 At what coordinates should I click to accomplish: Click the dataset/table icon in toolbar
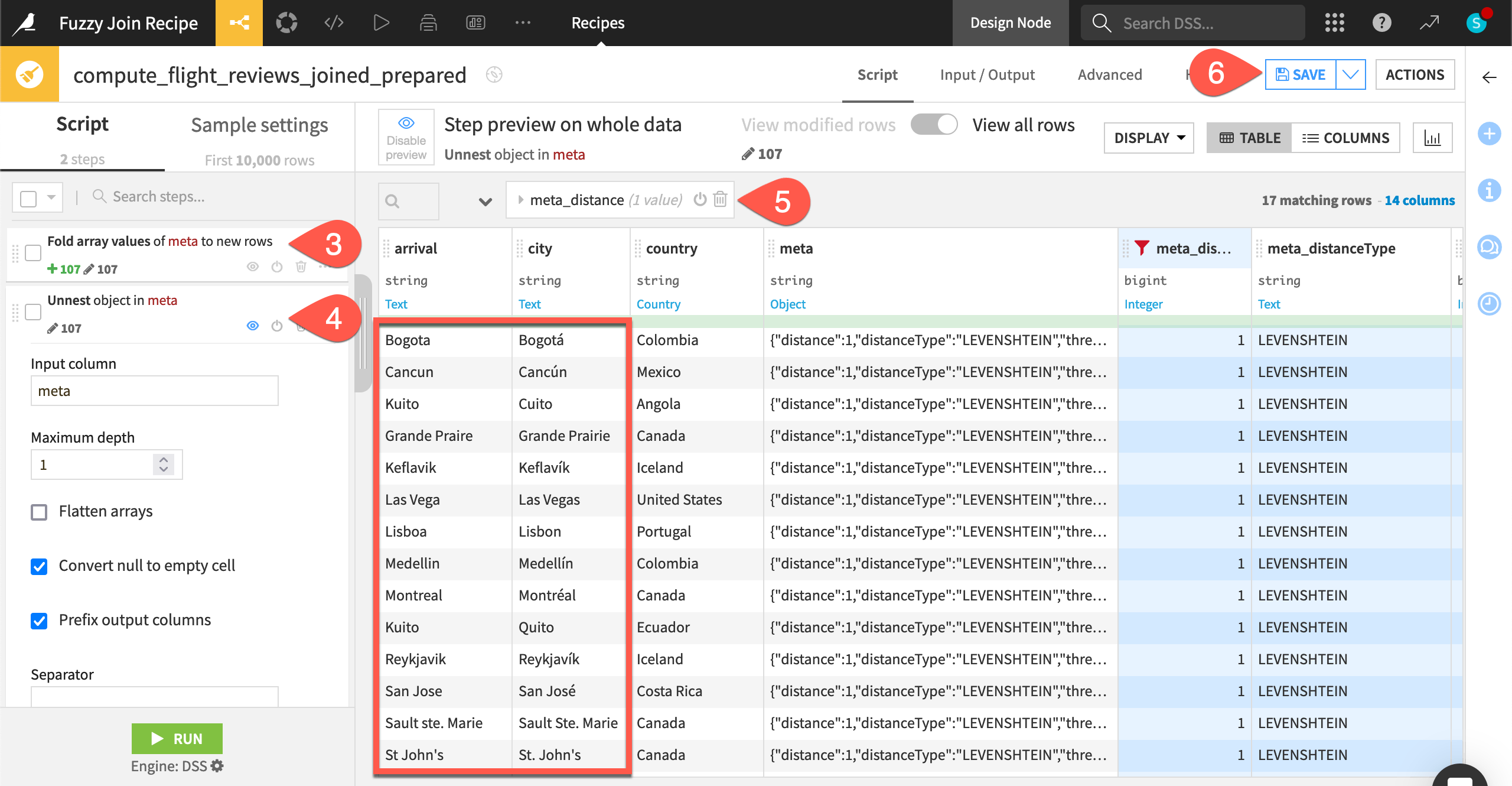tap(427, 22)
